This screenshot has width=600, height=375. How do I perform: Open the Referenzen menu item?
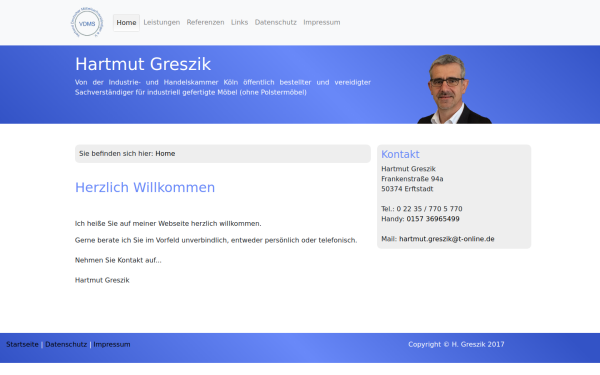205,23
